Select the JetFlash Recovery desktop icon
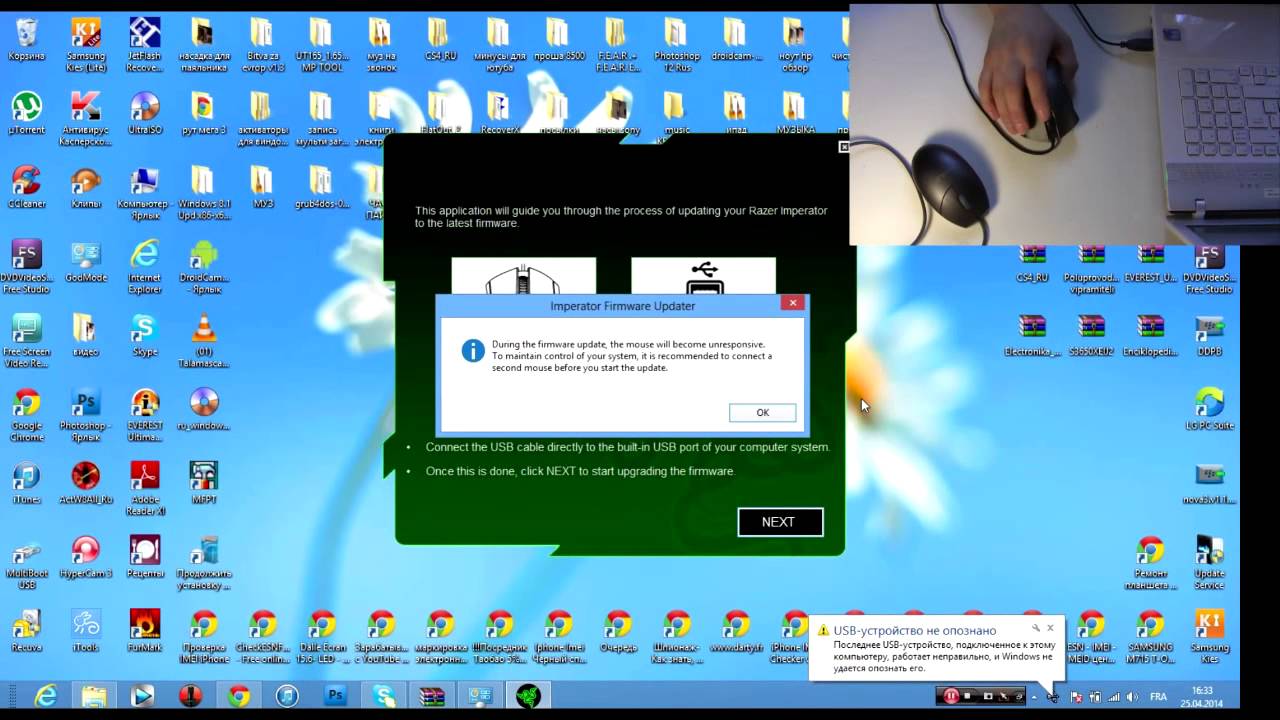1280x720 pixels. pyautogui.click(x=145, y=46)
